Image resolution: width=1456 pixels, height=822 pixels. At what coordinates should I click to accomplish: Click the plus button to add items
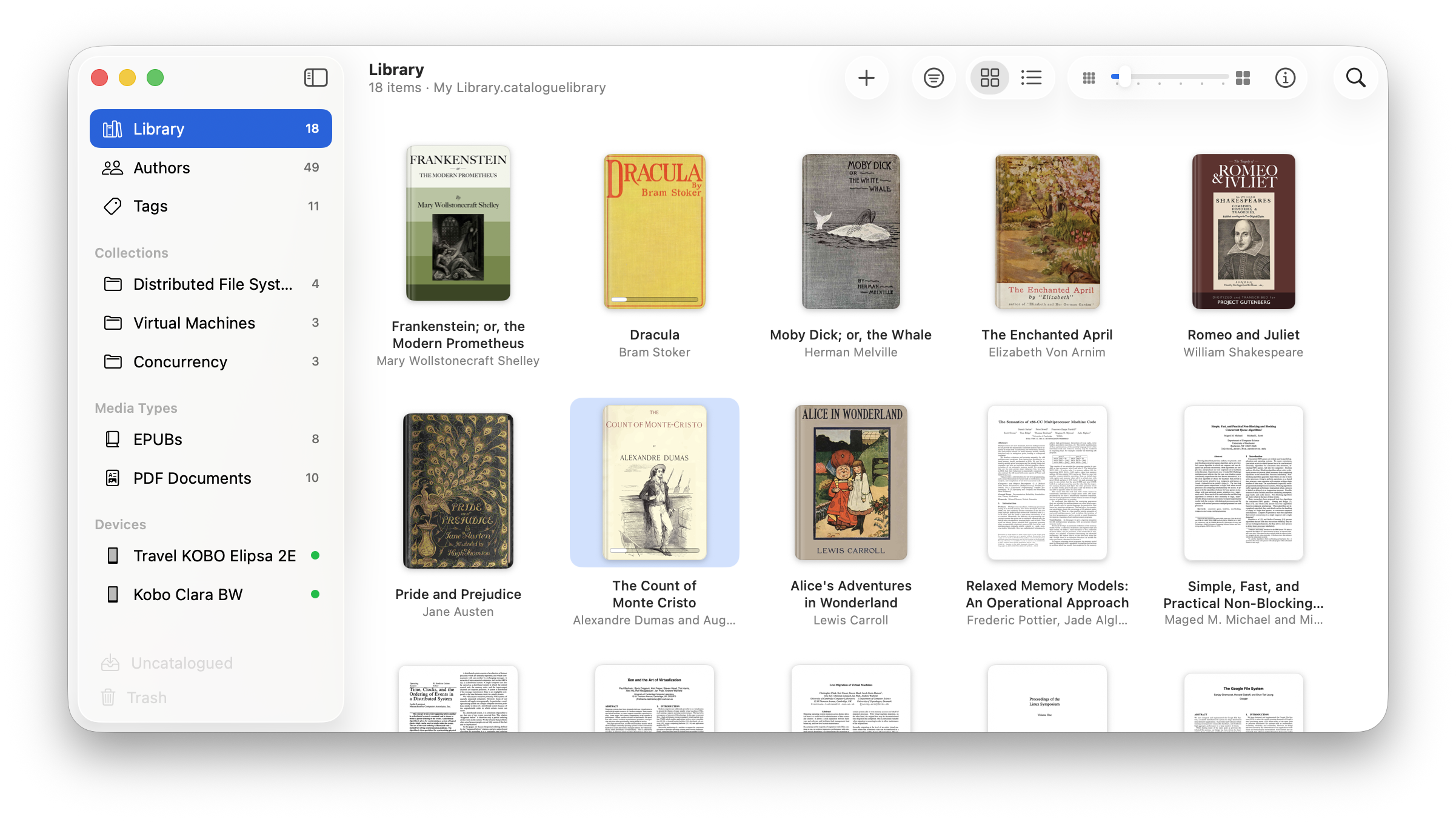click(866, 78)
